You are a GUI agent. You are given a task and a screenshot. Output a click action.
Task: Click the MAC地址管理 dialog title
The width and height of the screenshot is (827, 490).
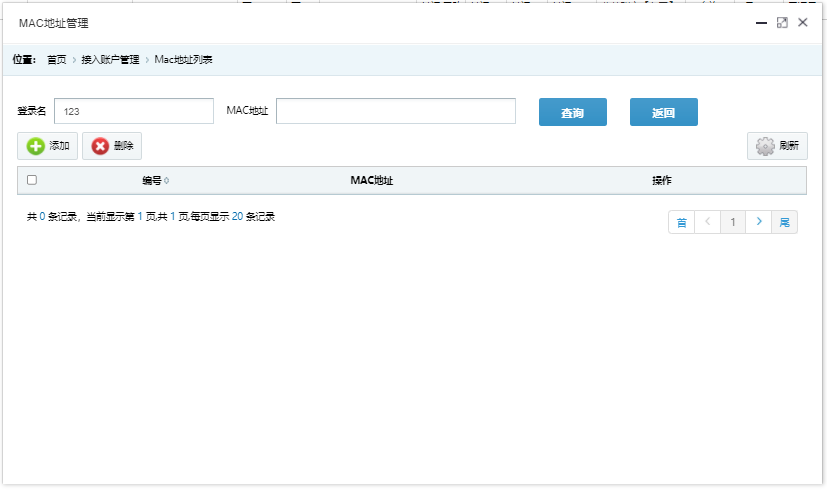(54, 23)
